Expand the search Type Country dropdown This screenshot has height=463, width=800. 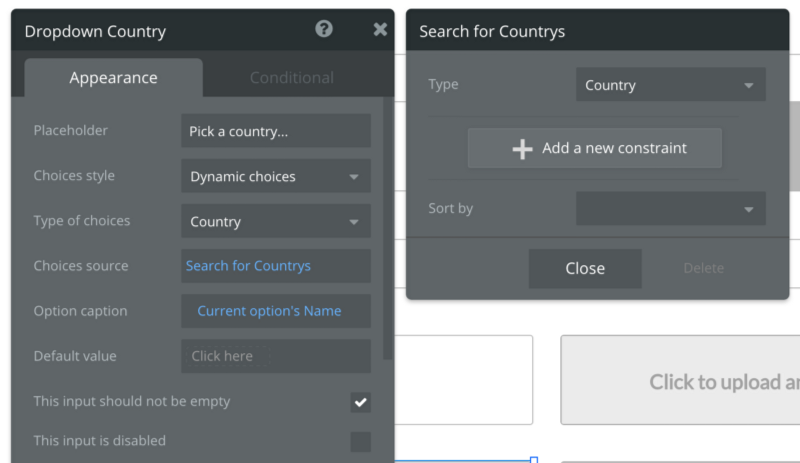click(670, 85)
